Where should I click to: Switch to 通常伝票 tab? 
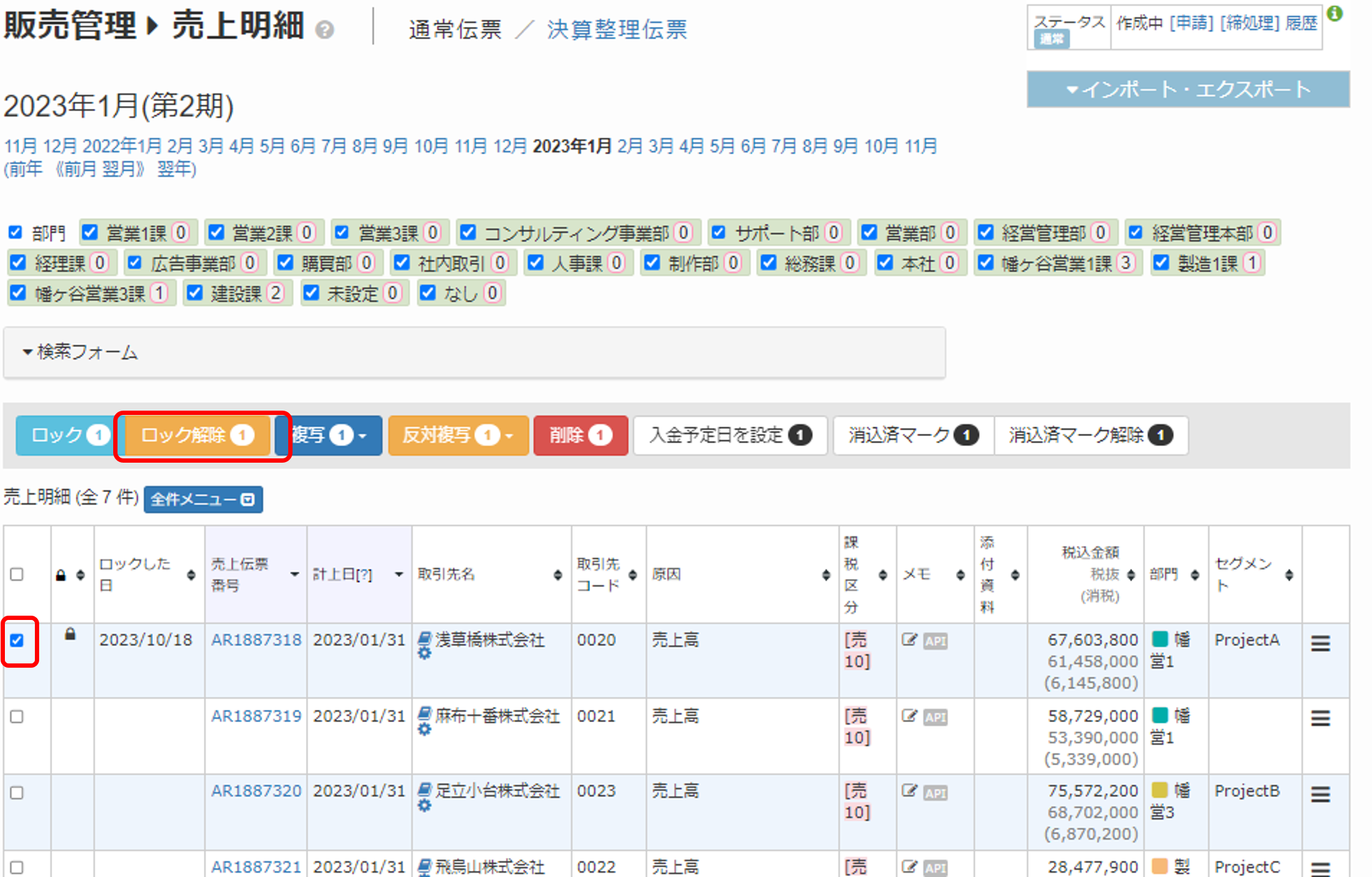(455, 29)
